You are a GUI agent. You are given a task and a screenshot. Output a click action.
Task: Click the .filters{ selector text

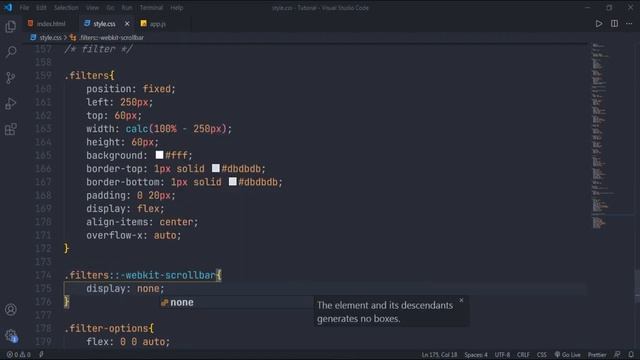point(89,76)
